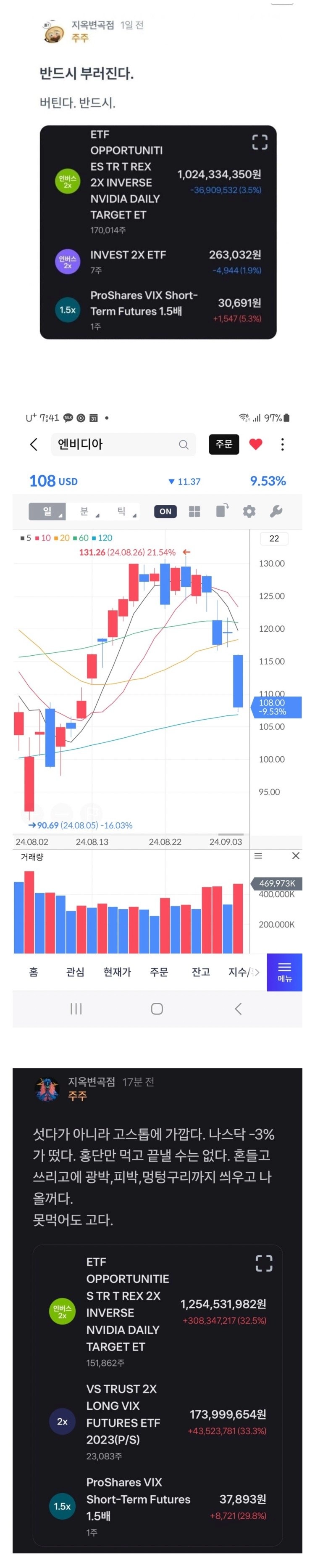The image size is (315, 1568).
Task: Tap the red heart favorite icon
Action: (255, 444)
